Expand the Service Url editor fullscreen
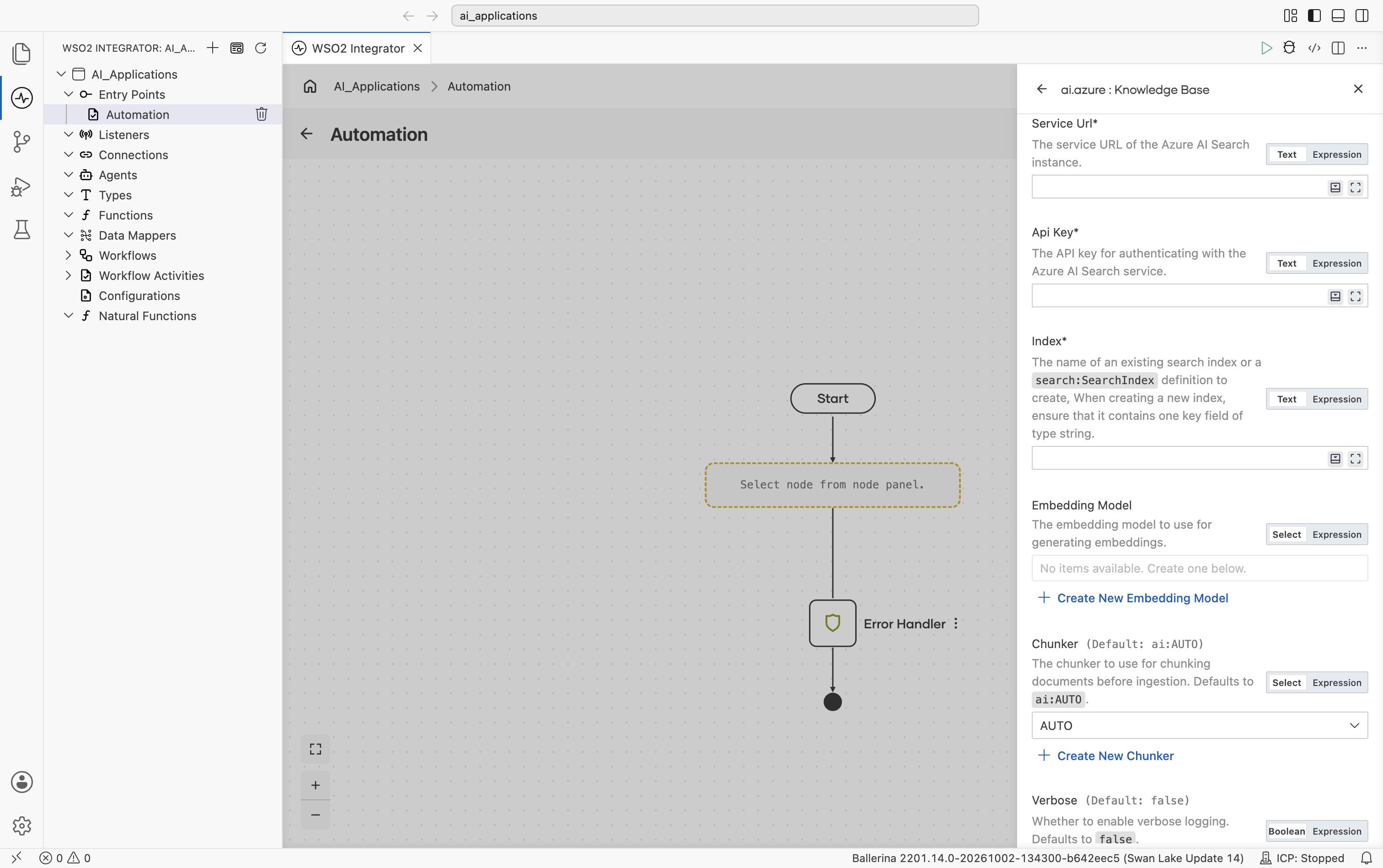 click(1355, 188)
